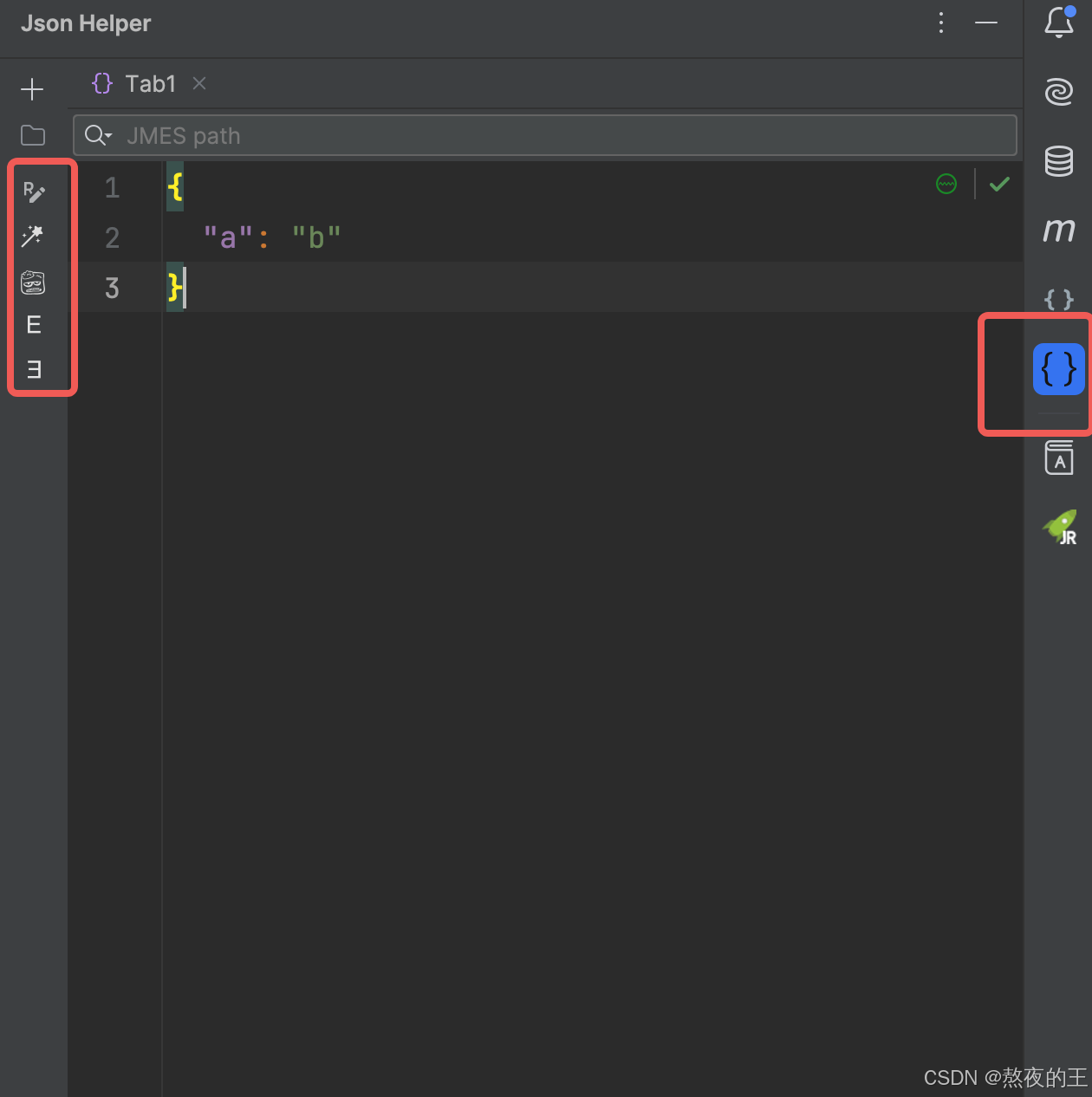Close the Tab1 tab
1092x1097 pixels.
199,83
